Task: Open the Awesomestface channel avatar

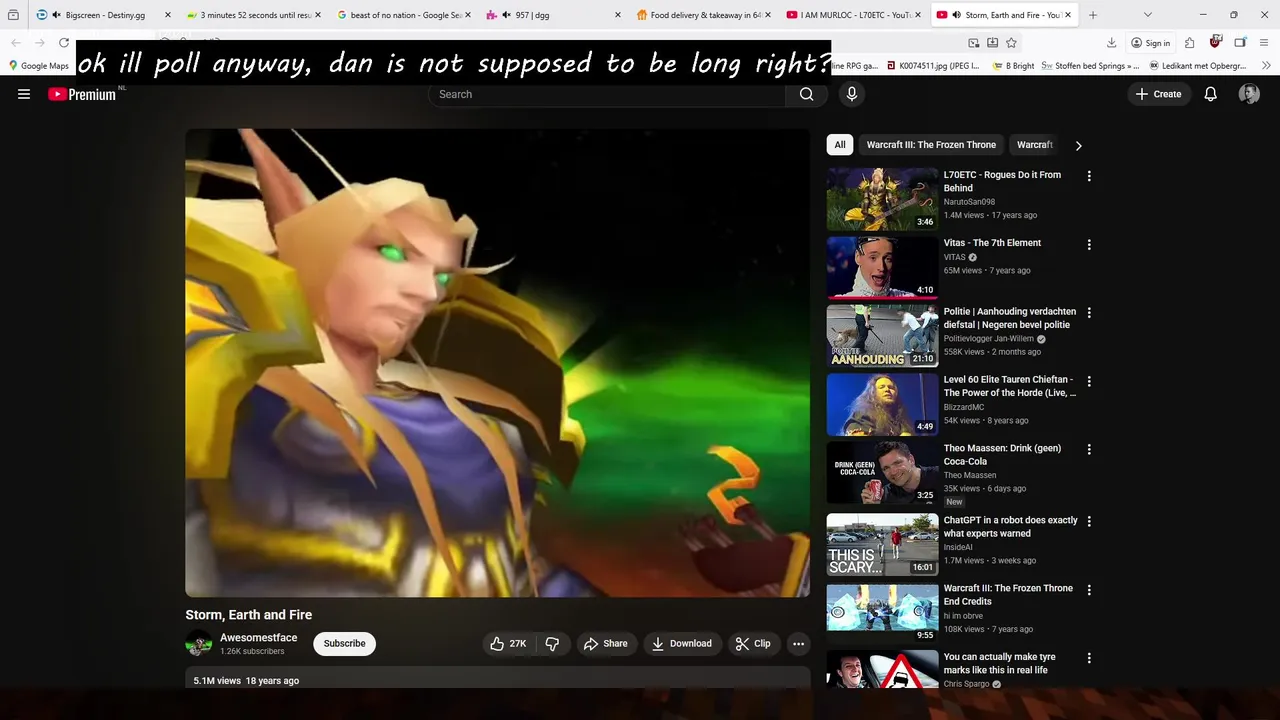Action: [x=198, y=644]
